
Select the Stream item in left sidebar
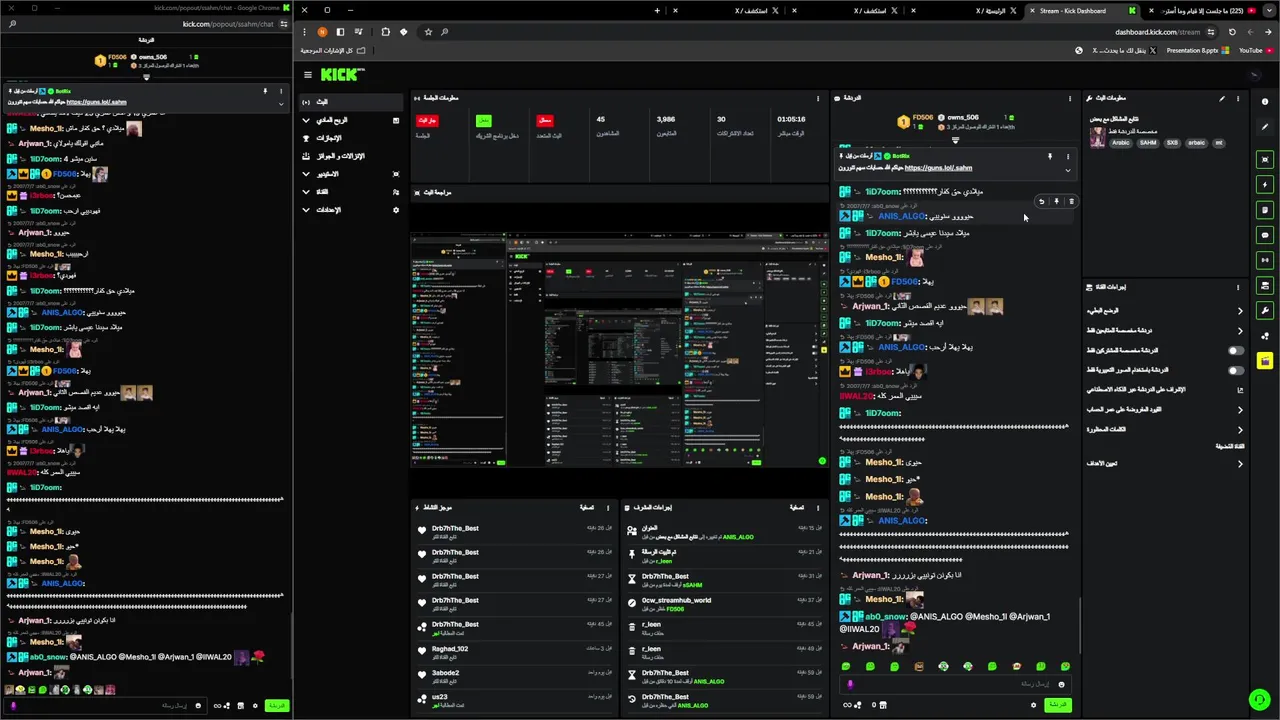click(x=349, y=102)
